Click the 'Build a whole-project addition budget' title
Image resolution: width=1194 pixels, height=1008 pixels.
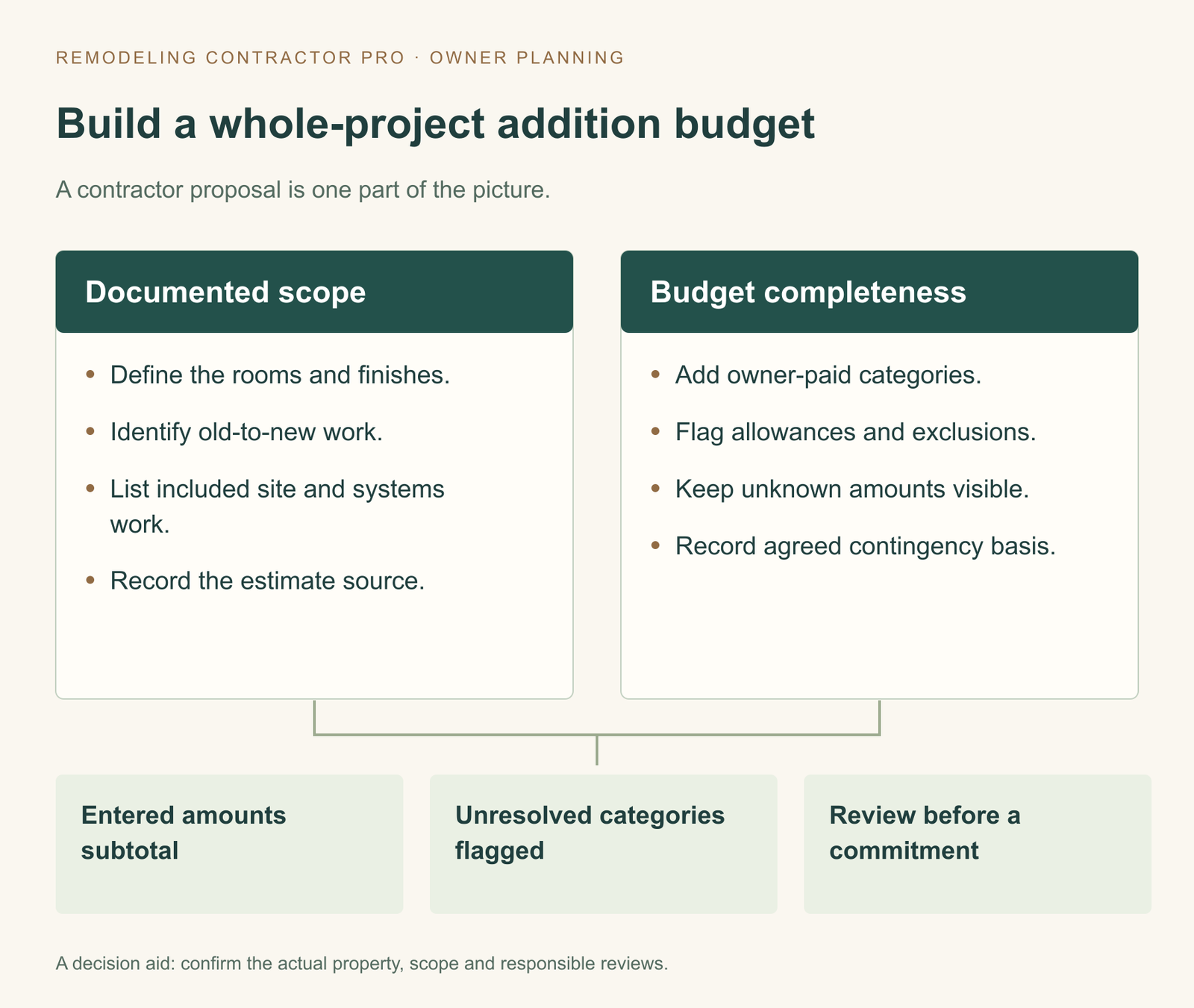click(x=435, y=124)
